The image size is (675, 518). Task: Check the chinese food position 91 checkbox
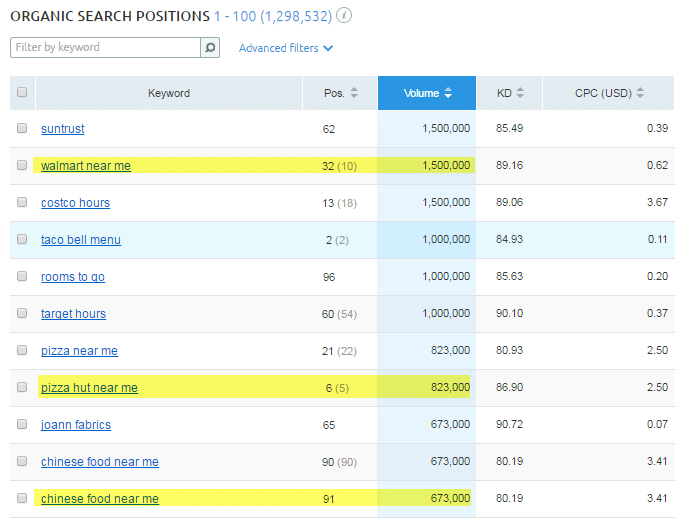click(x=22, y=498)
